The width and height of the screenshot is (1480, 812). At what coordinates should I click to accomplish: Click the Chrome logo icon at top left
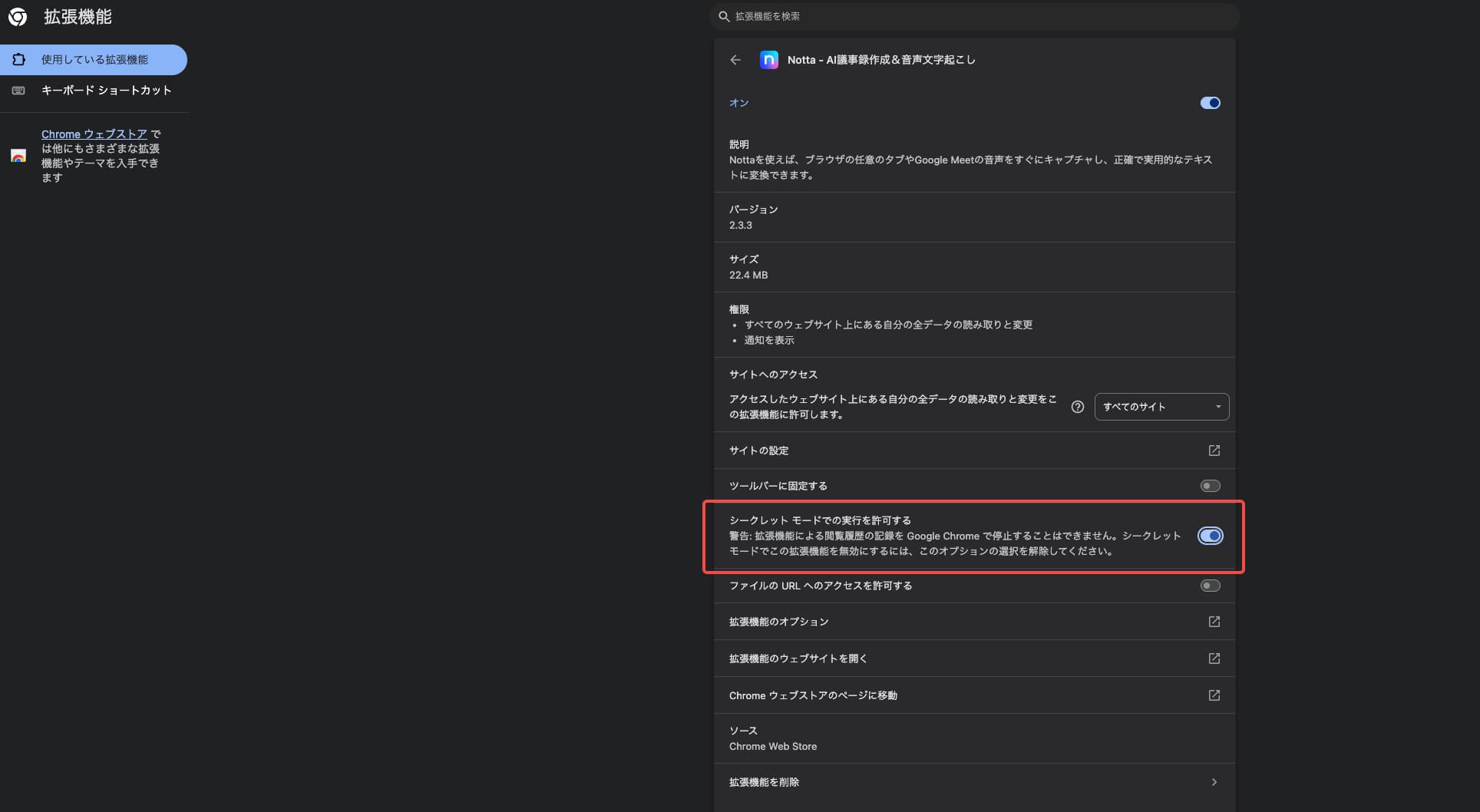click(18, 16)
